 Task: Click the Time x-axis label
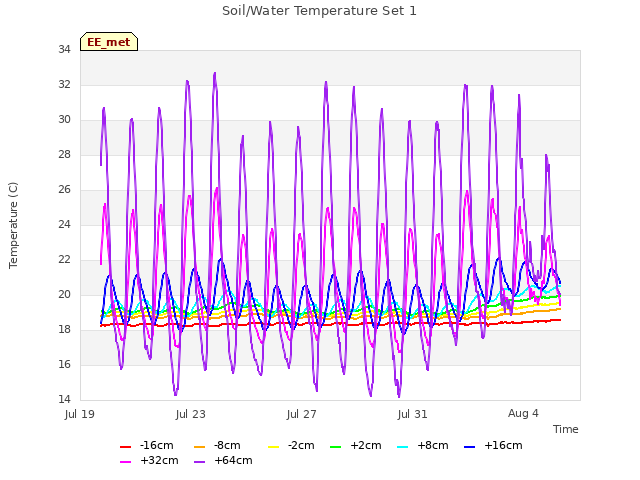[x=566, y=429]
